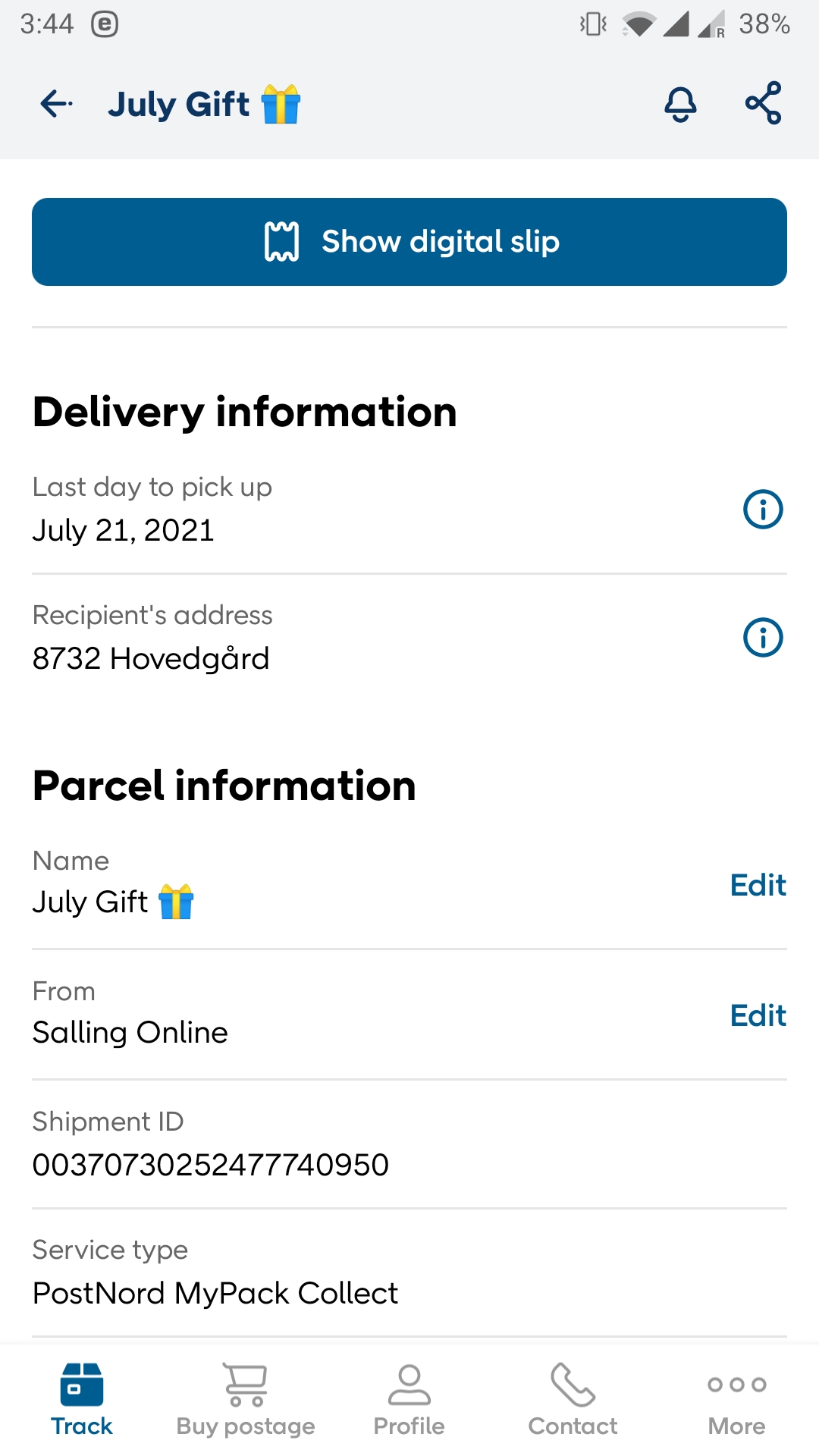819x1456 pixels.
Task: Open the More tab
Action: point(736,1400)
